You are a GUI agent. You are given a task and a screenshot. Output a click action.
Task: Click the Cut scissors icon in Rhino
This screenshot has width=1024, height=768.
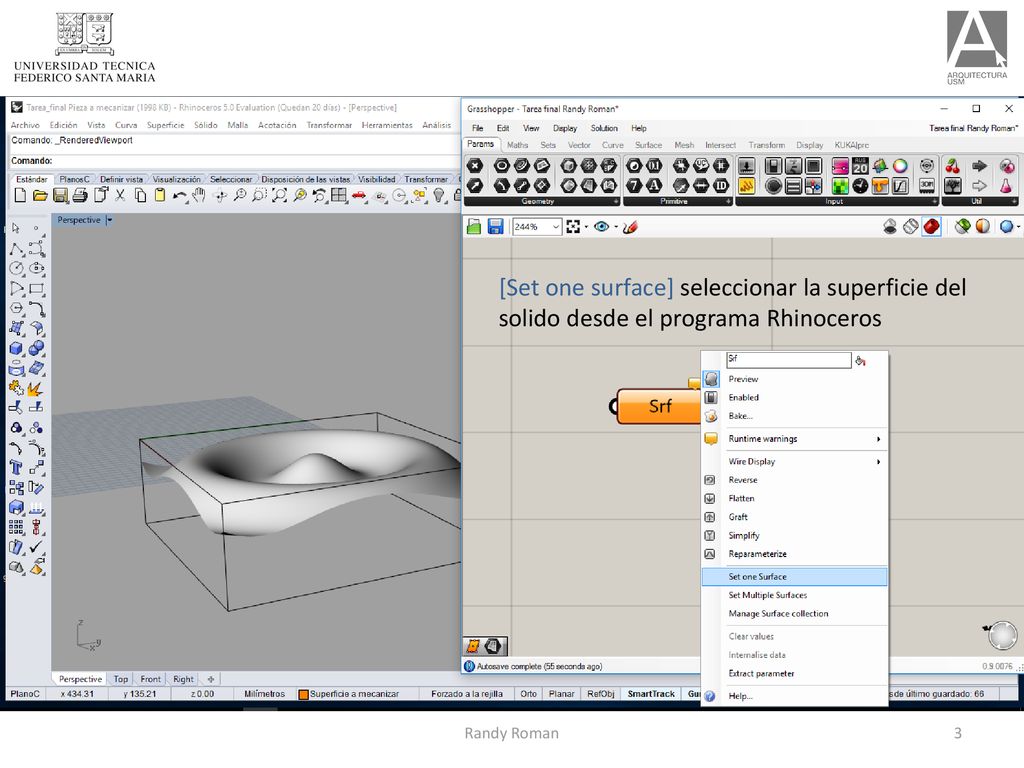(120, 195)
